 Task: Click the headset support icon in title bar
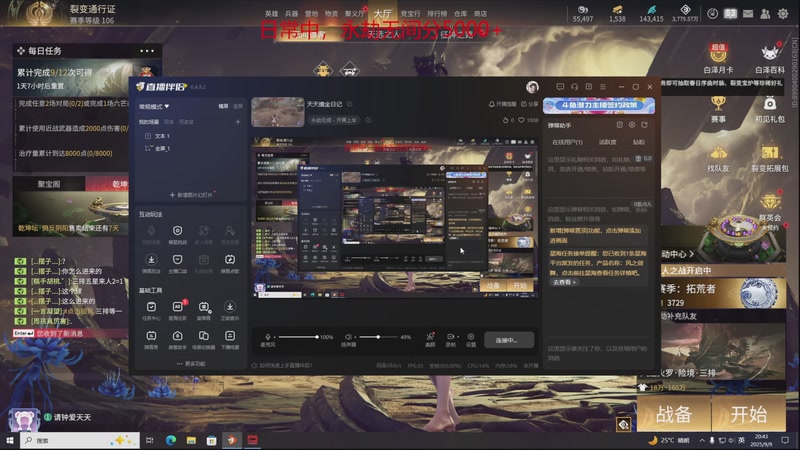574,87
